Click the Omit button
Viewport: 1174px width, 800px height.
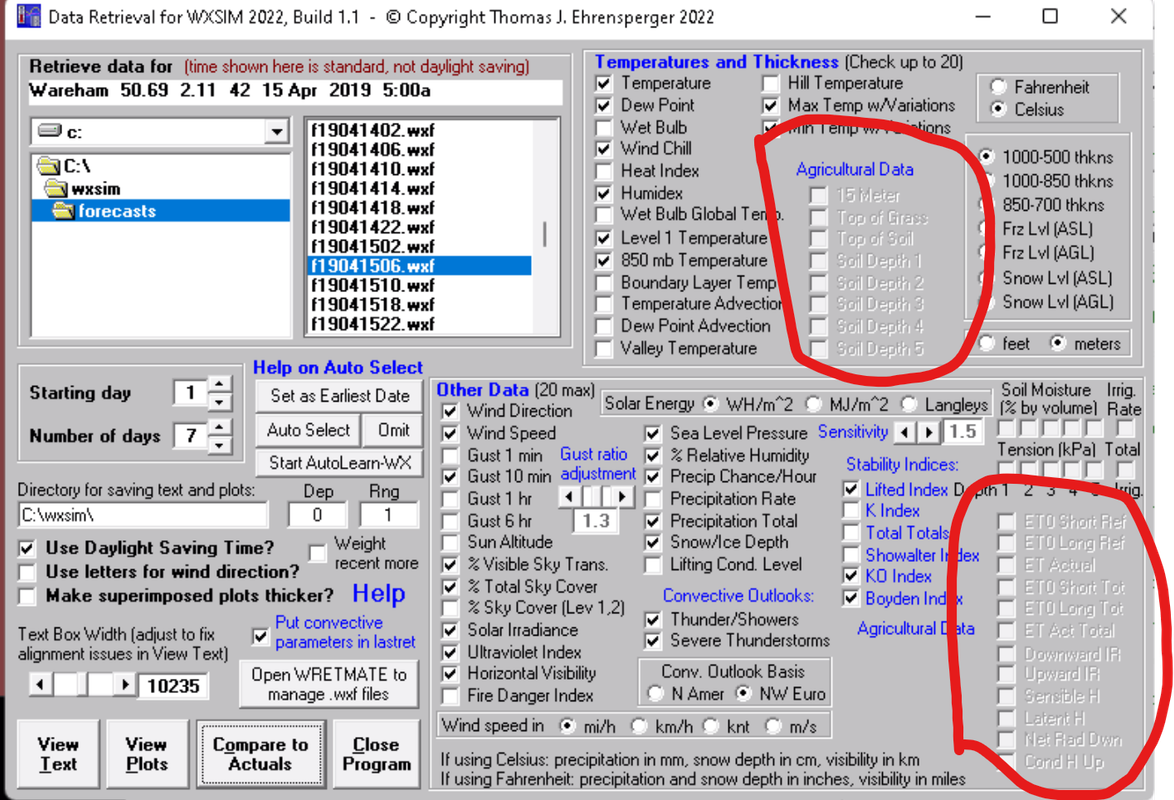[393, 430]
